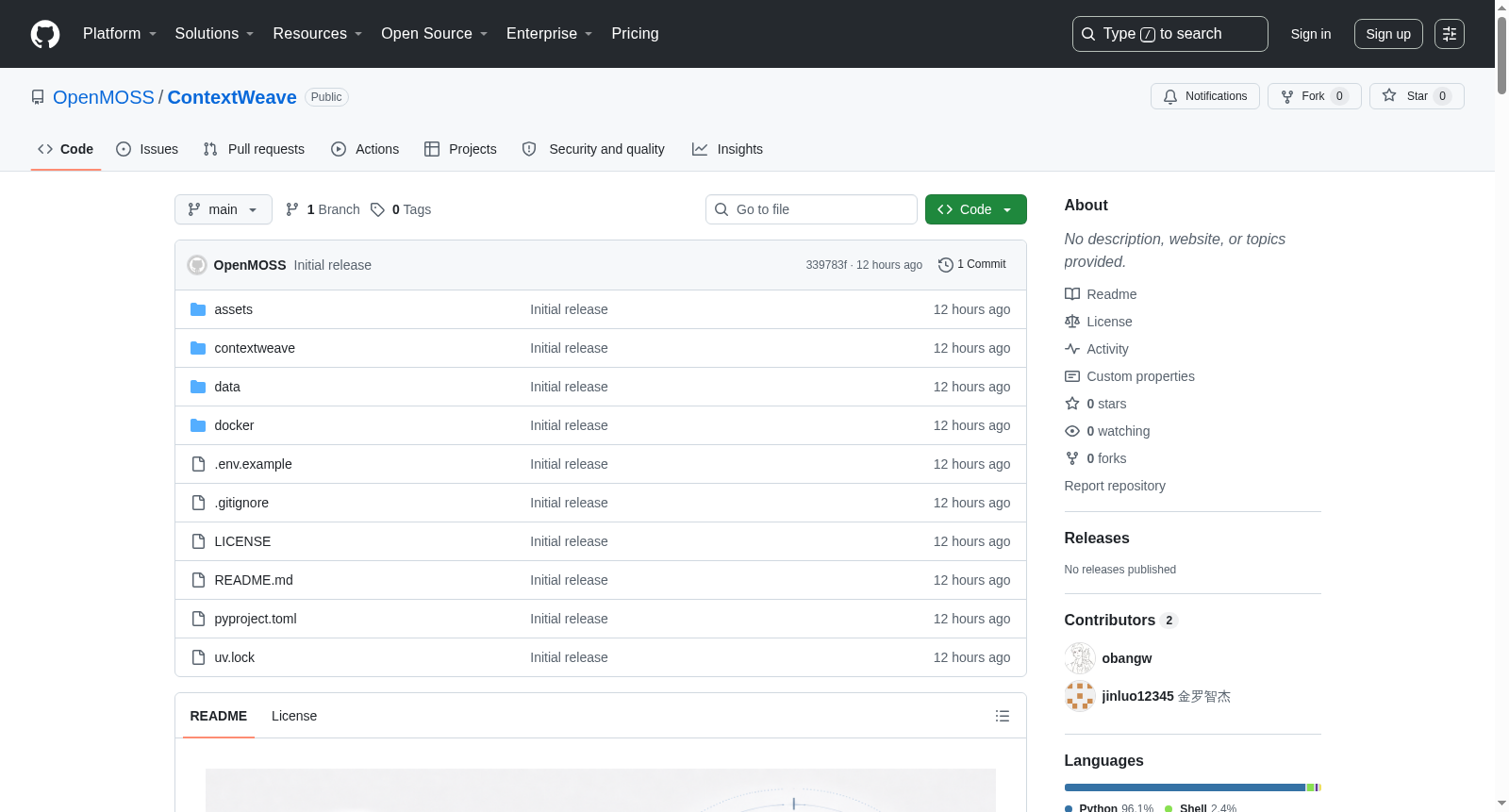View the 1 Commit history link
The height and width of the screenshot is (812, 1509).
[x=972, y=265]
